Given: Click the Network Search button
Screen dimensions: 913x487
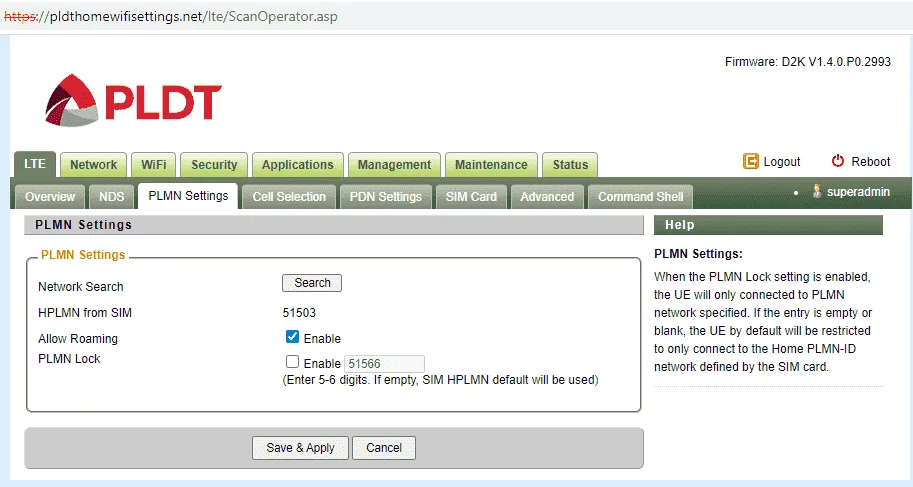Looking at the screenshot, I should click(312, 283).
